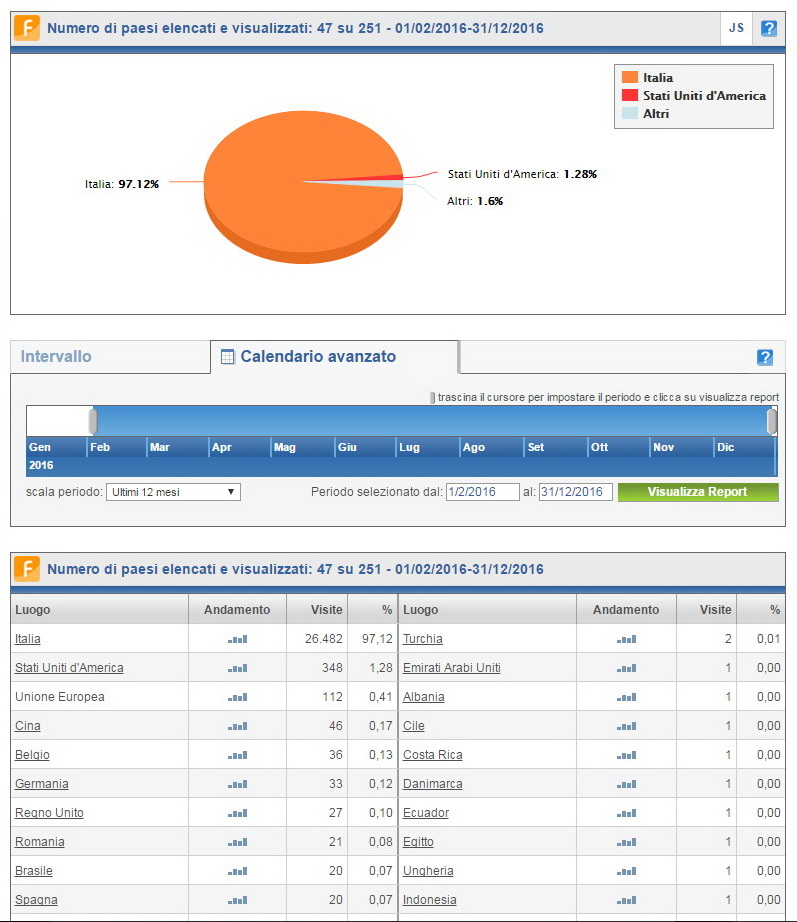Open the Cile country link
Viewport: 797px width, 922px height.
point(413,726)
